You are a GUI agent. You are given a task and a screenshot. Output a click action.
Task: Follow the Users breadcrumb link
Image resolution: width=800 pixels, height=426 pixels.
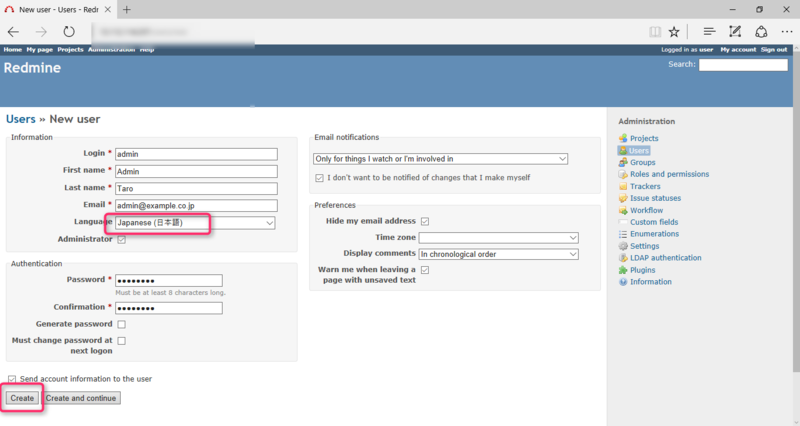tap(21, 119)
